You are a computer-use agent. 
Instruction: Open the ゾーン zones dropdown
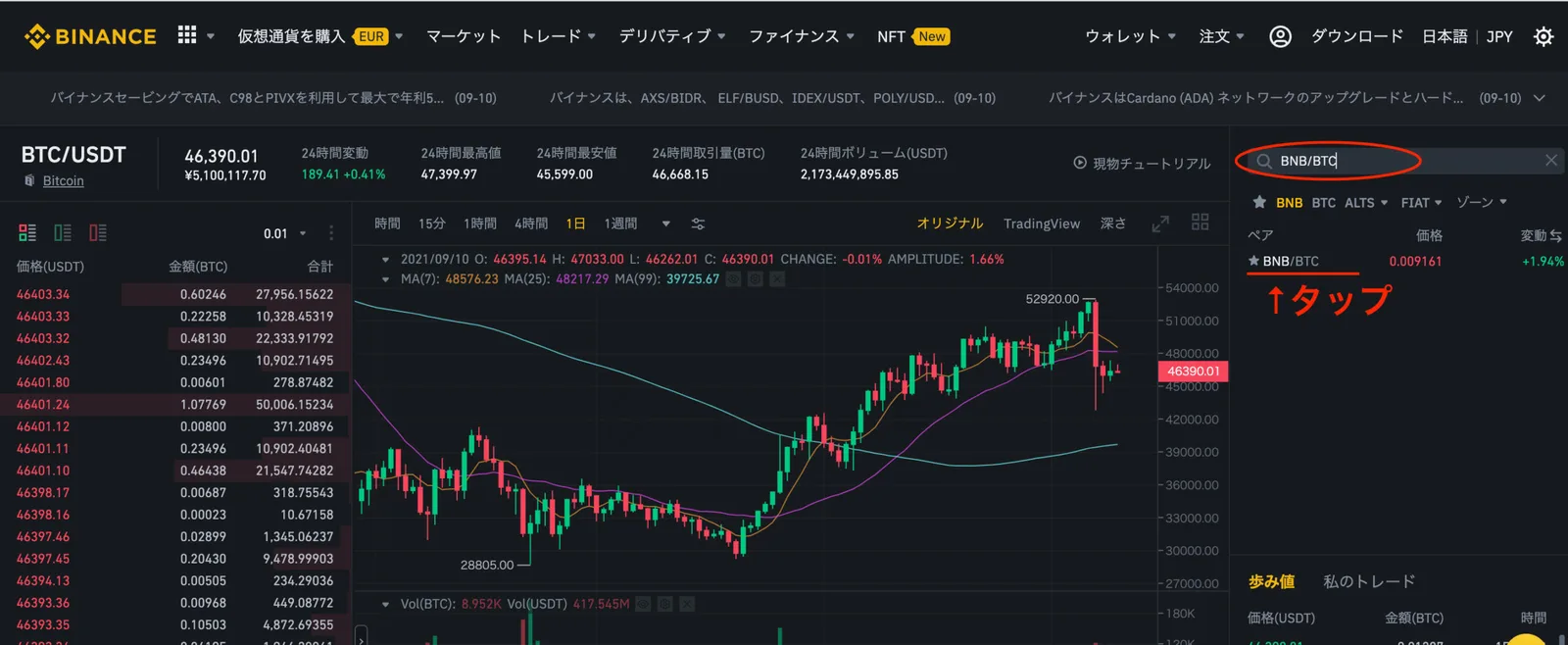pyautogui.click(x=1482, y=203)
